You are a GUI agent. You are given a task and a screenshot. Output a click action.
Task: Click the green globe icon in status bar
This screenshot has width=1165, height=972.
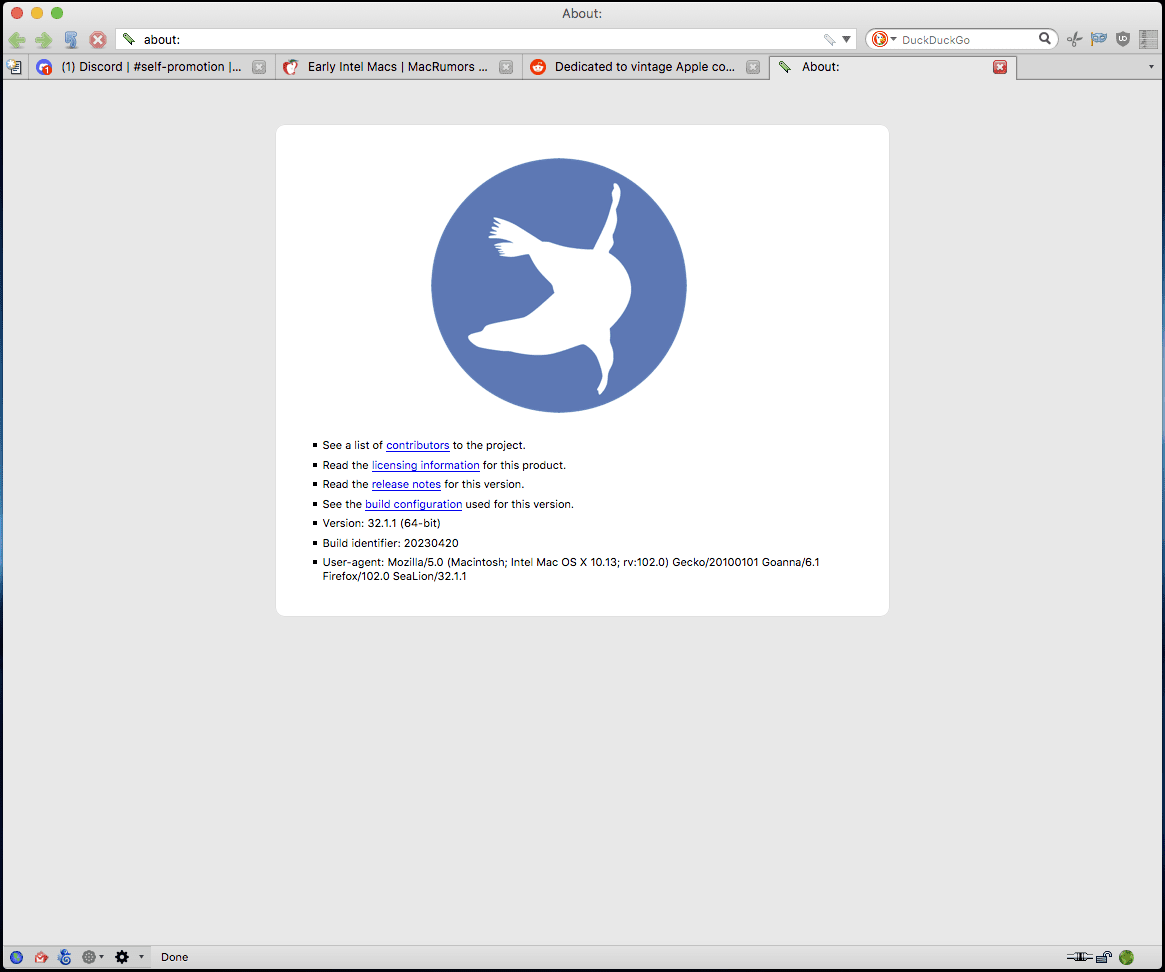[x=1126, y=957]
